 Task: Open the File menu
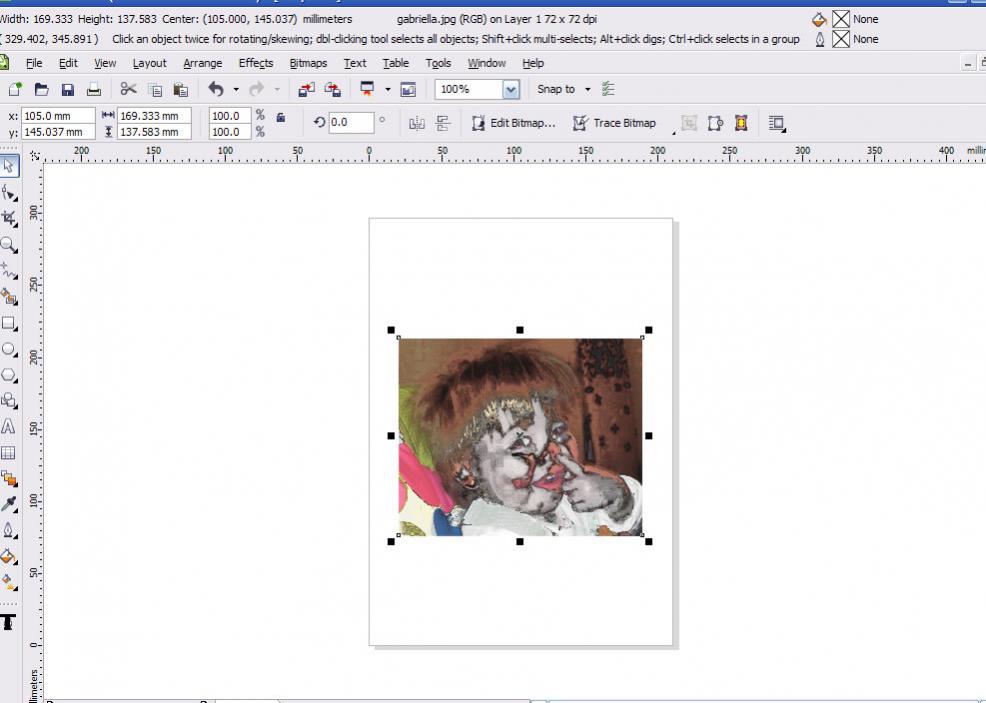[34, 64]
